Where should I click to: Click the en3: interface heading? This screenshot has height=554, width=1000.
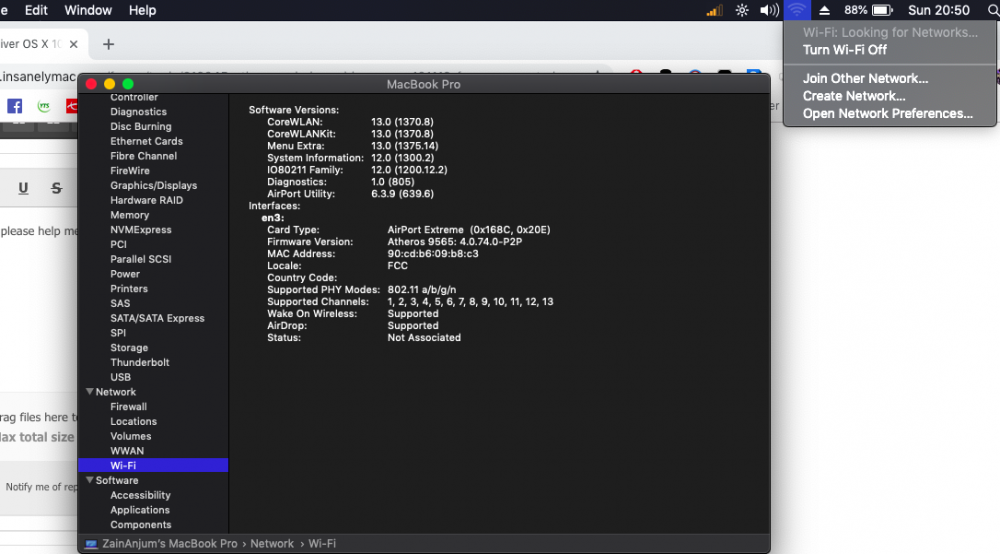pyautogui.click(x=273, y=218)
